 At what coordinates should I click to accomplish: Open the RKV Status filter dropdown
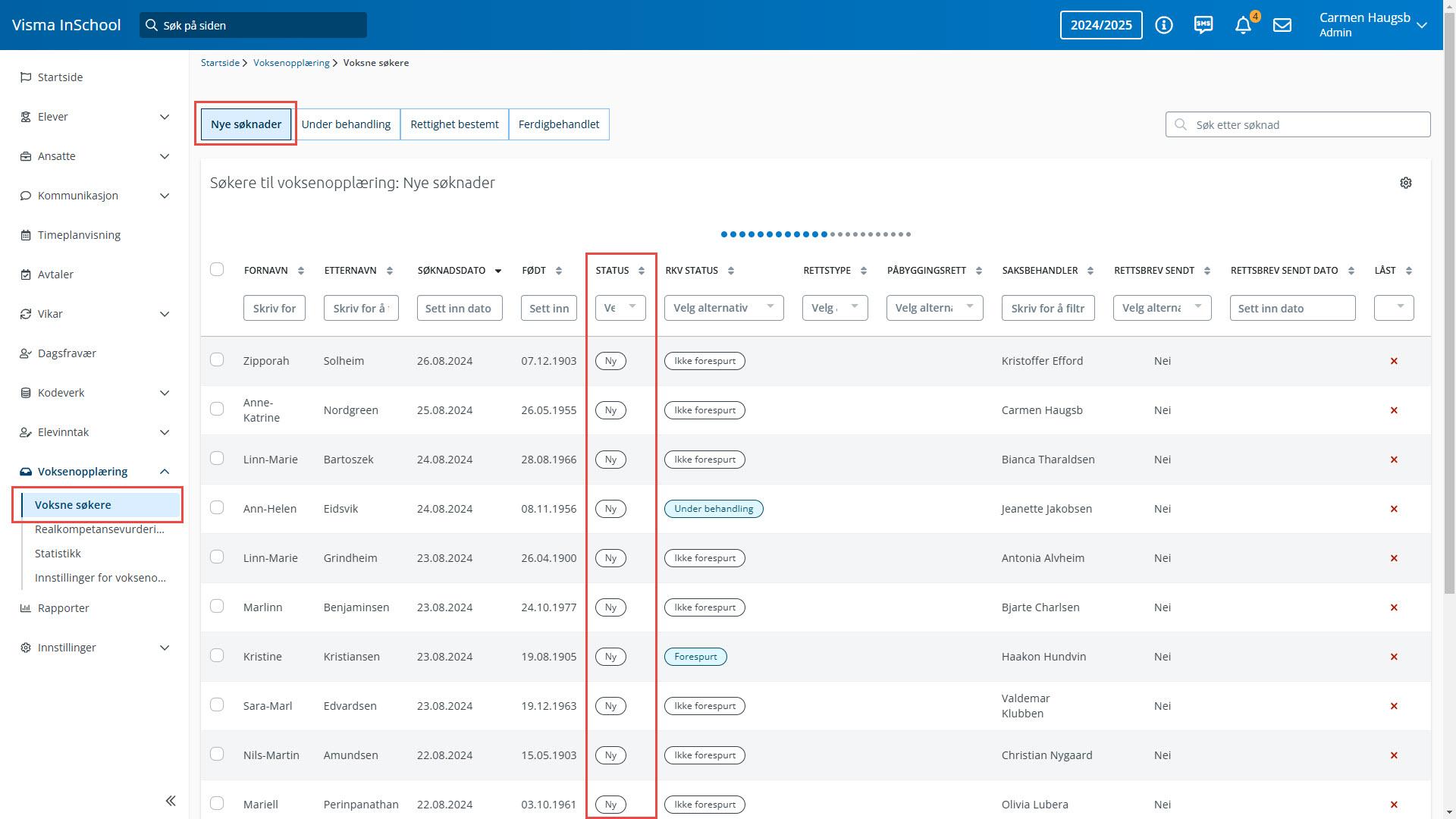723,308
